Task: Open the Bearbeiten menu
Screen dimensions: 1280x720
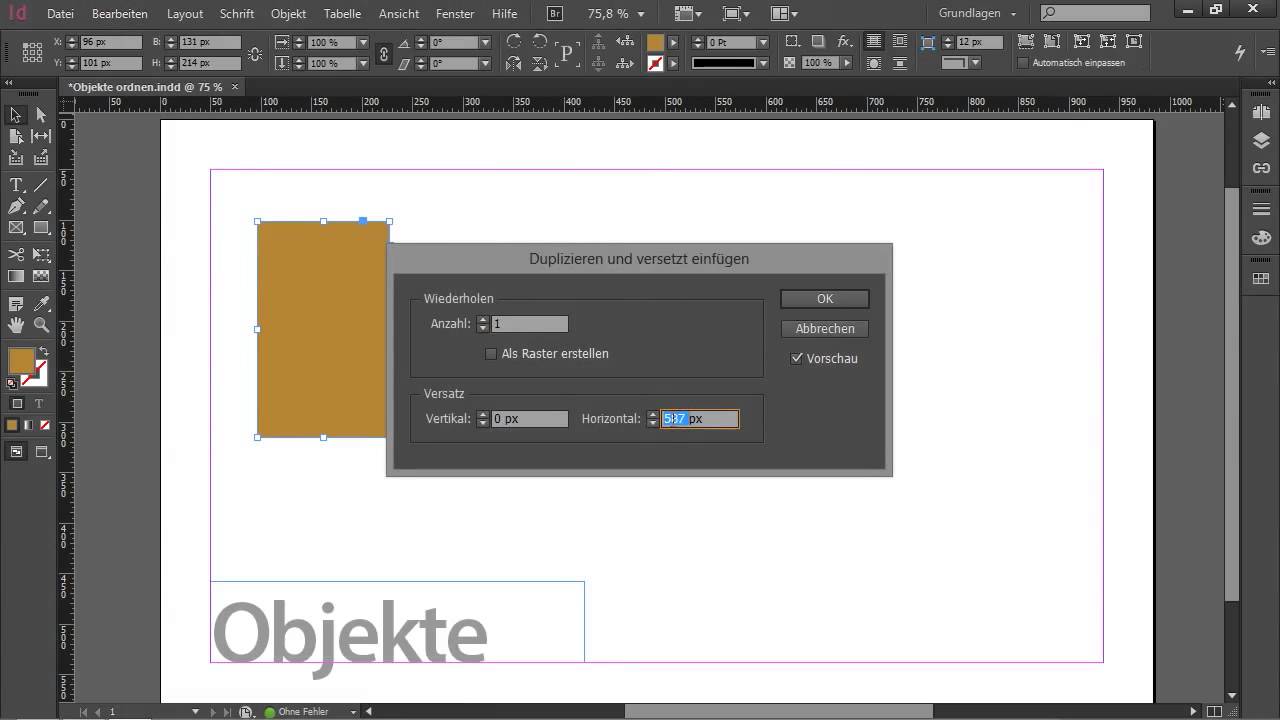Action: (119, 14)
